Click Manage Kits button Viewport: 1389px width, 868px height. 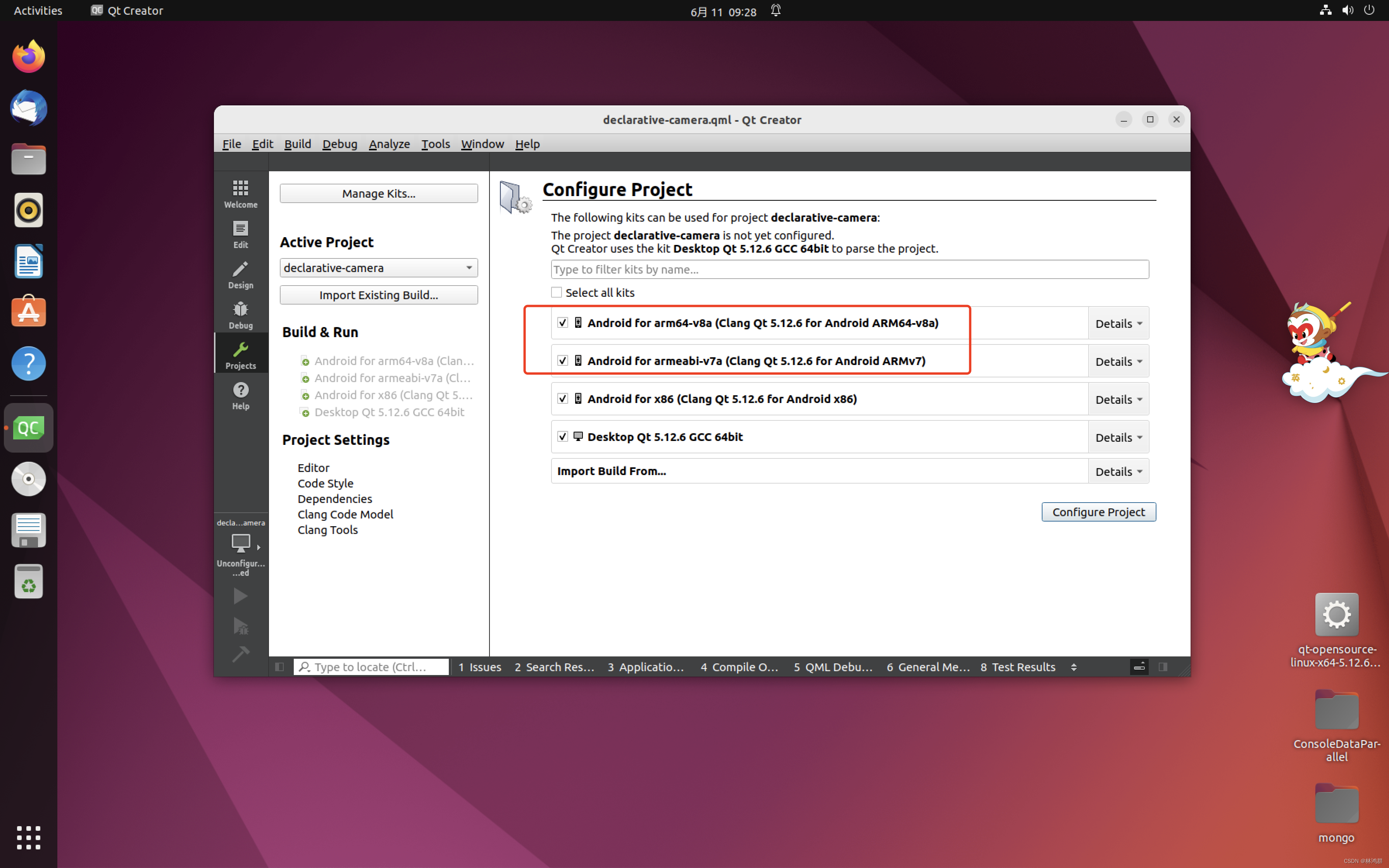pyautogui.click(x=378, y=193)
